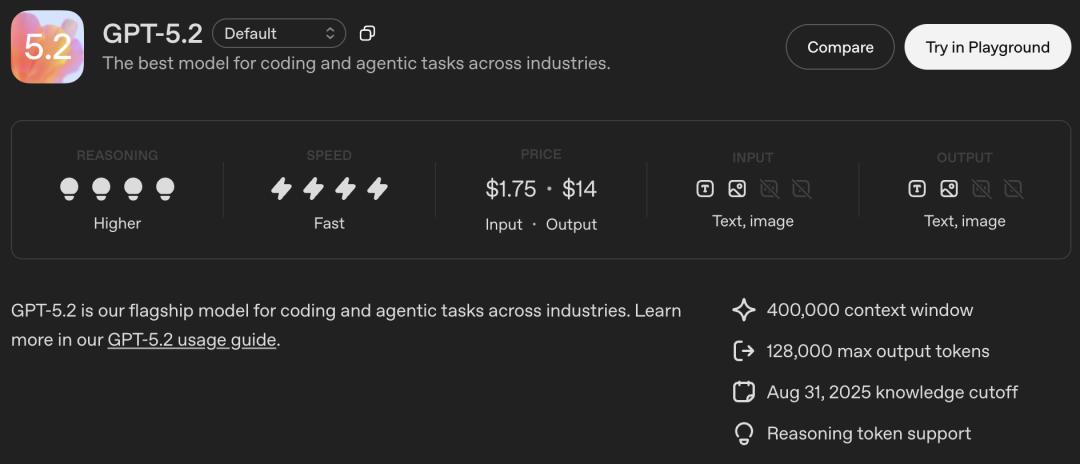Open Try in Playground
This screenshot has height=464, width=1080.
pos(986,47)
